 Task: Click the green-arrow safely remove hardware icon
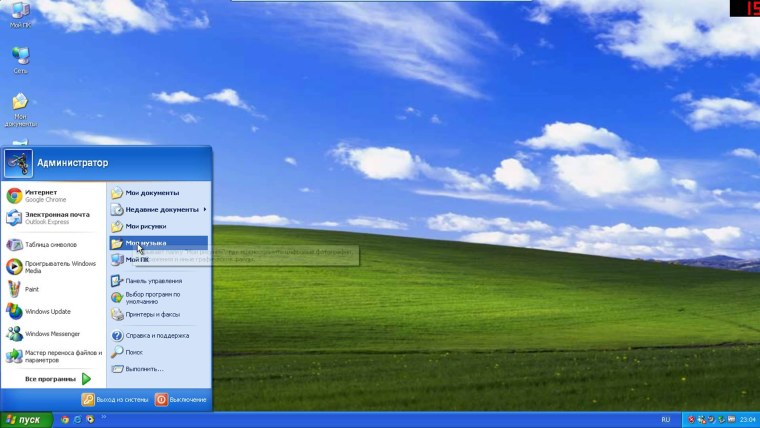(x=721, y=420)
